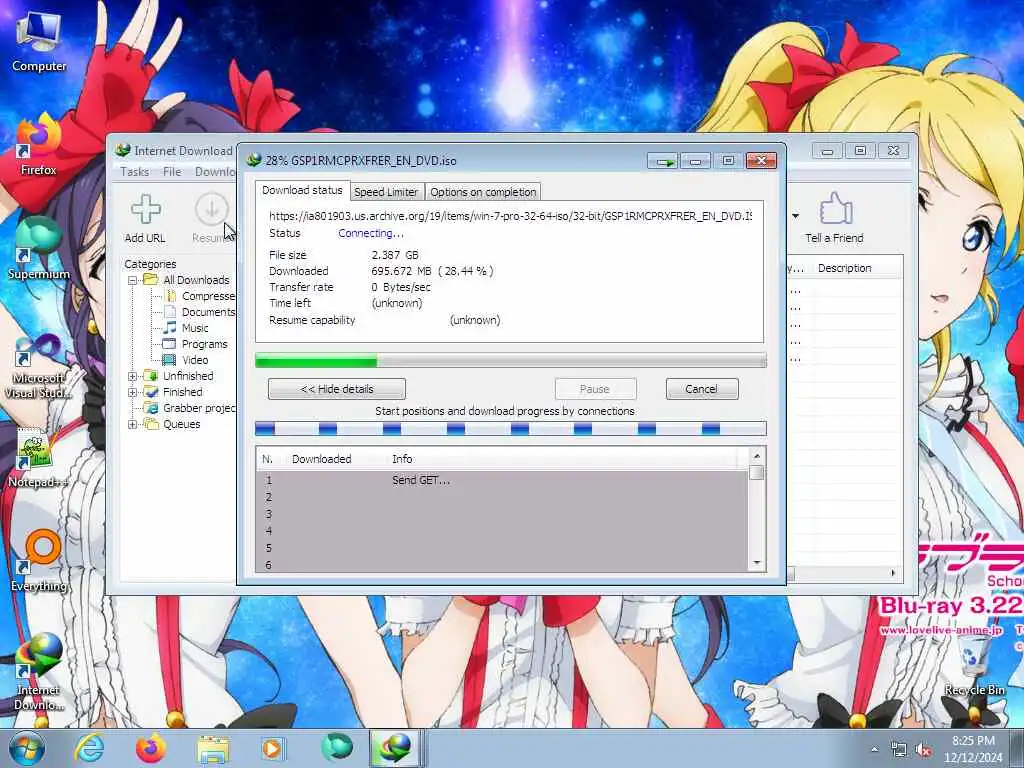1024x768 pixels.
Task: Click Connecting... status text
Action: [370, 233]
